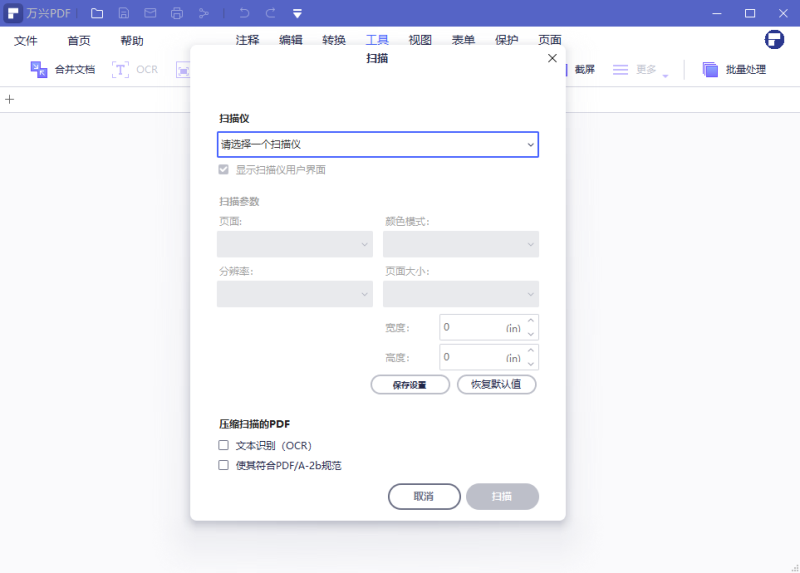Viewport: 800px width, 573px height.
Task: Open the 帮助 menu
Action: (x=132, y=41)
